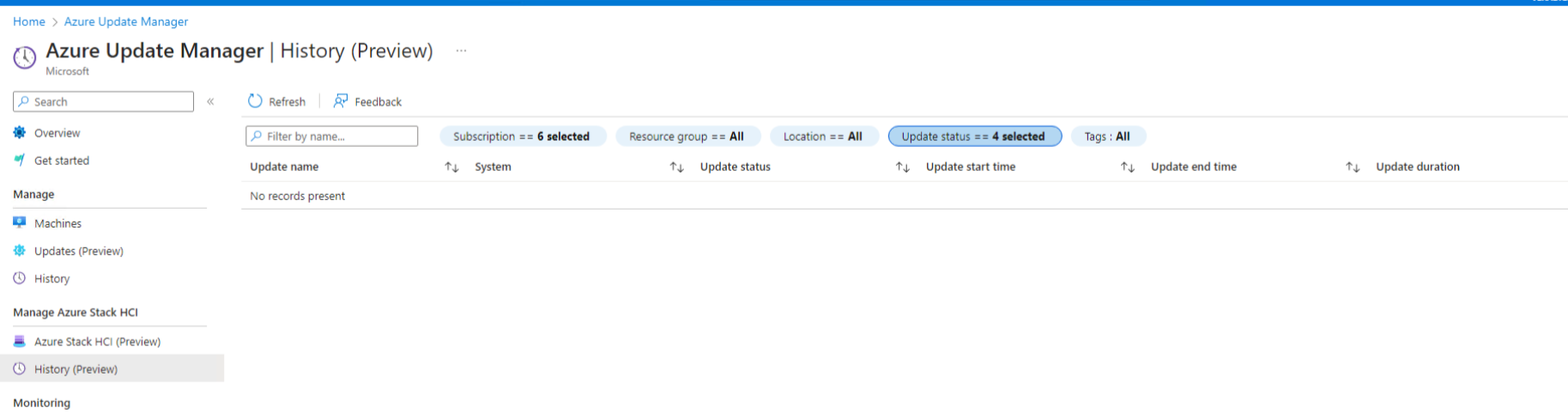
Task: Click the Feedback person icon
Action: (341, 100)
